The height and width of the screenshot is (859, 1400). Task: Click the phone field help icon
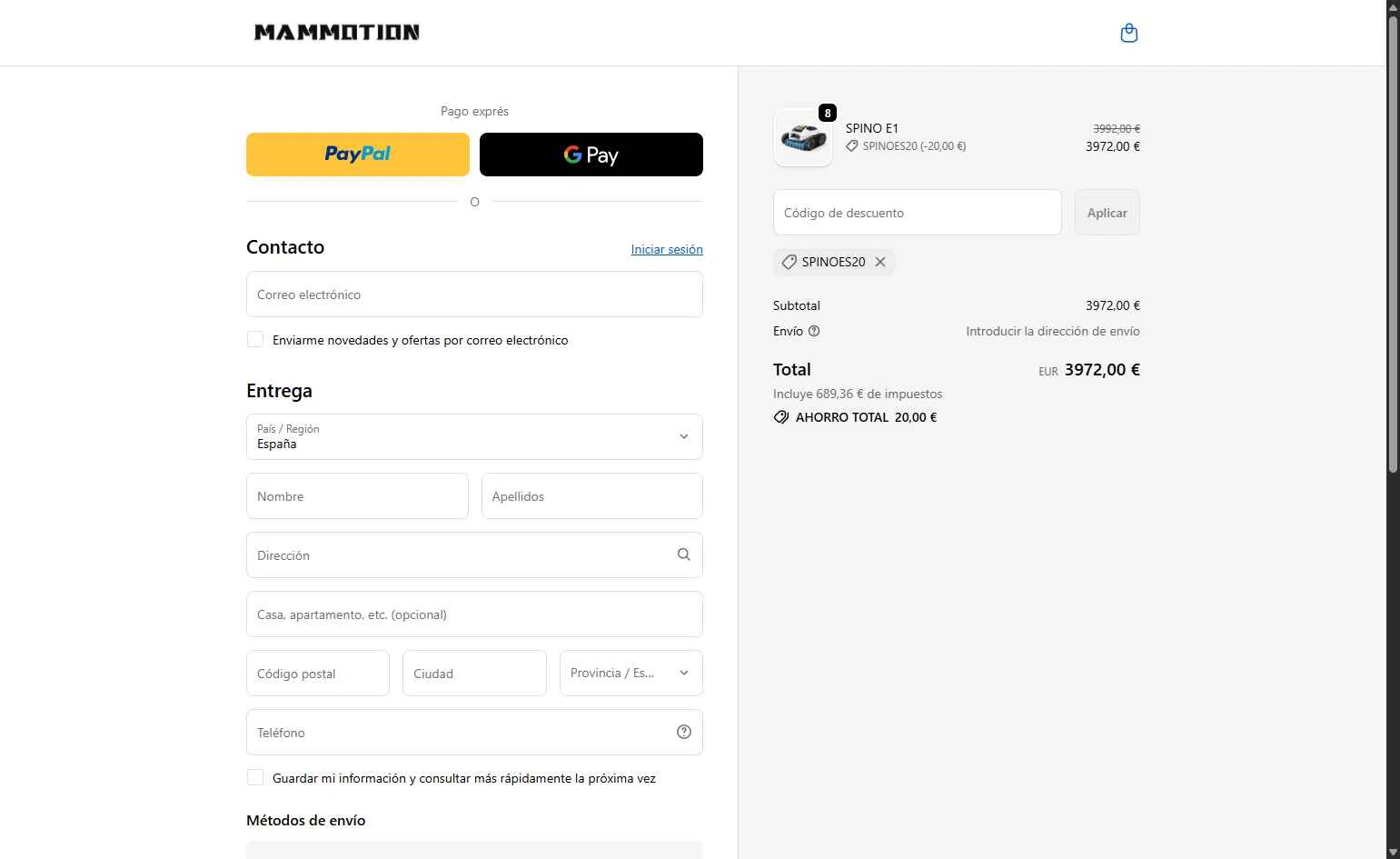[683, 732]
